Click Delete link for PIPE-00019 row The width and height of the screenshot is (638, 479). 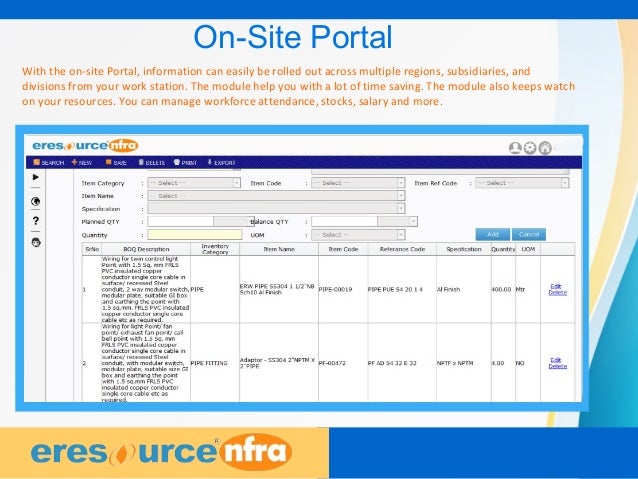[x=557, y=293]
